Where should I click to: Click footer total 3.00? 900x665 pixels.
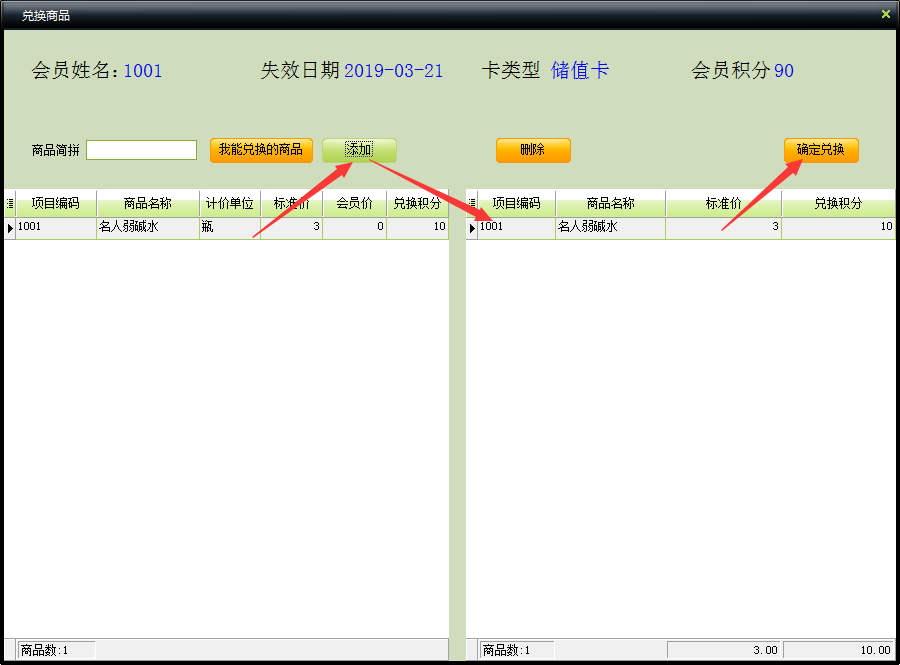tap(723, 650)
